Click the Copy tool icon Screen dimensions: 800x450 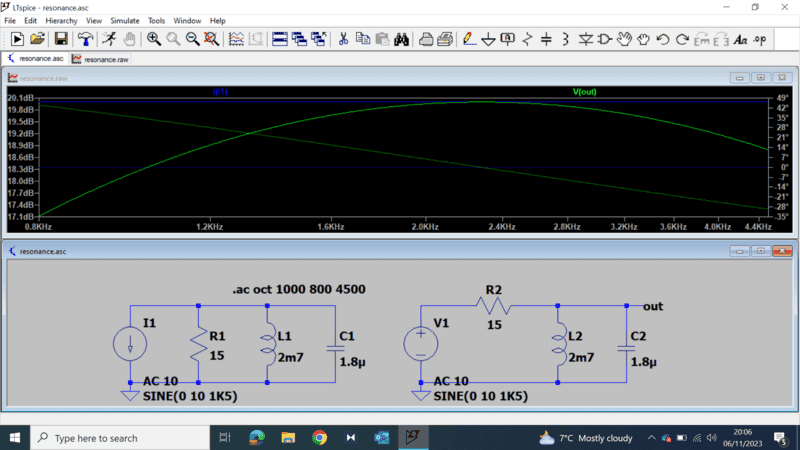[363, 39]
